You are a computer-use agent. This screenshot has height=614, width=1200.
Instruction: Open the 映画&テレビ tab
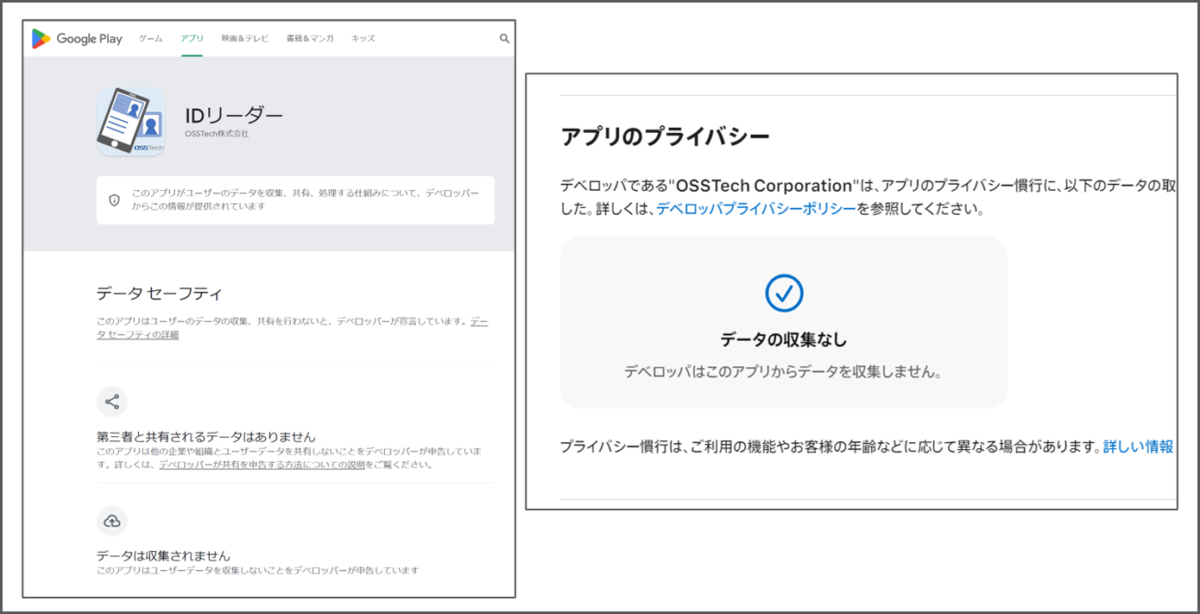[245, 38]
